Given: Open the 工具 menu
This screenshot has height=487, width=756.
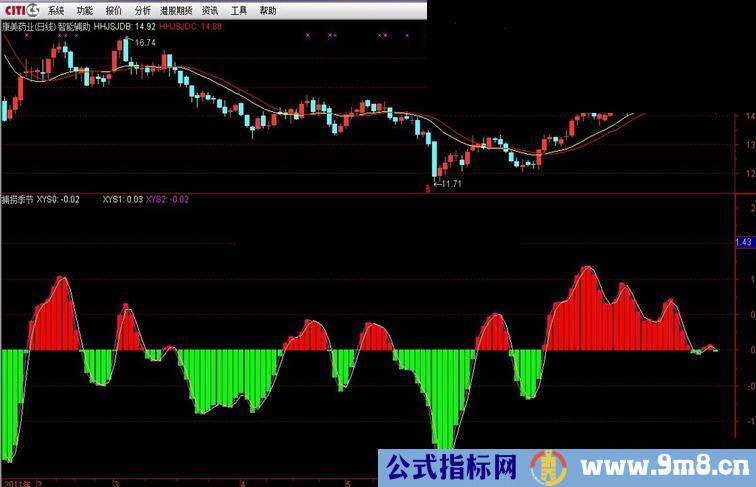Looking at the screenshot, I should tap(239, 11).
